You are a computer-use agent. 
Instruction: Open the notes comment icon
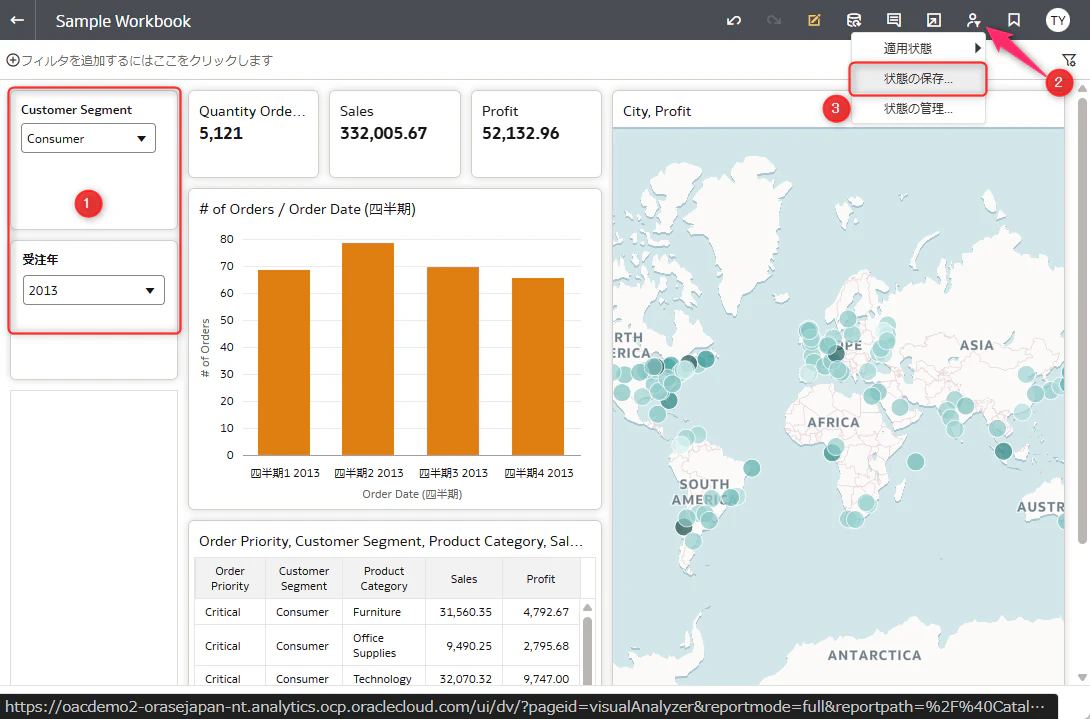click(894, 20)
